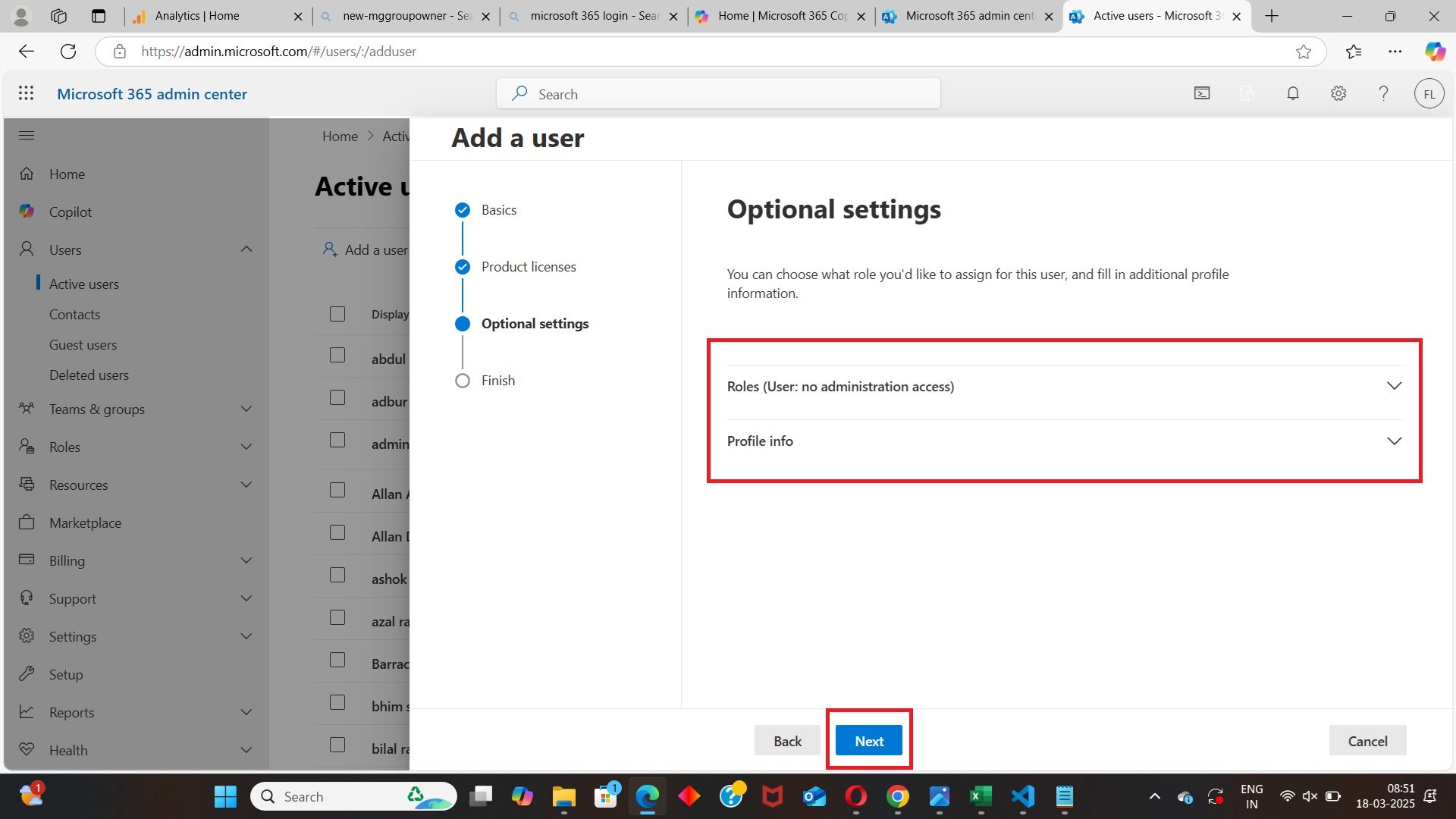Select all users header checkbox
Image resolution: width=1456 pixels, height=819 pixels.
click(x=337, y=314)
